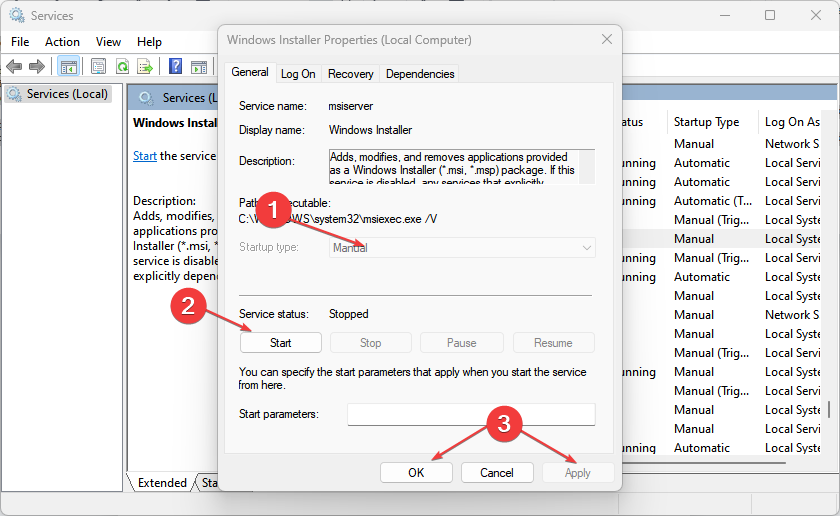
Task: Toggle the Show/Hide Console Tree icon
Action: [69, 67]
